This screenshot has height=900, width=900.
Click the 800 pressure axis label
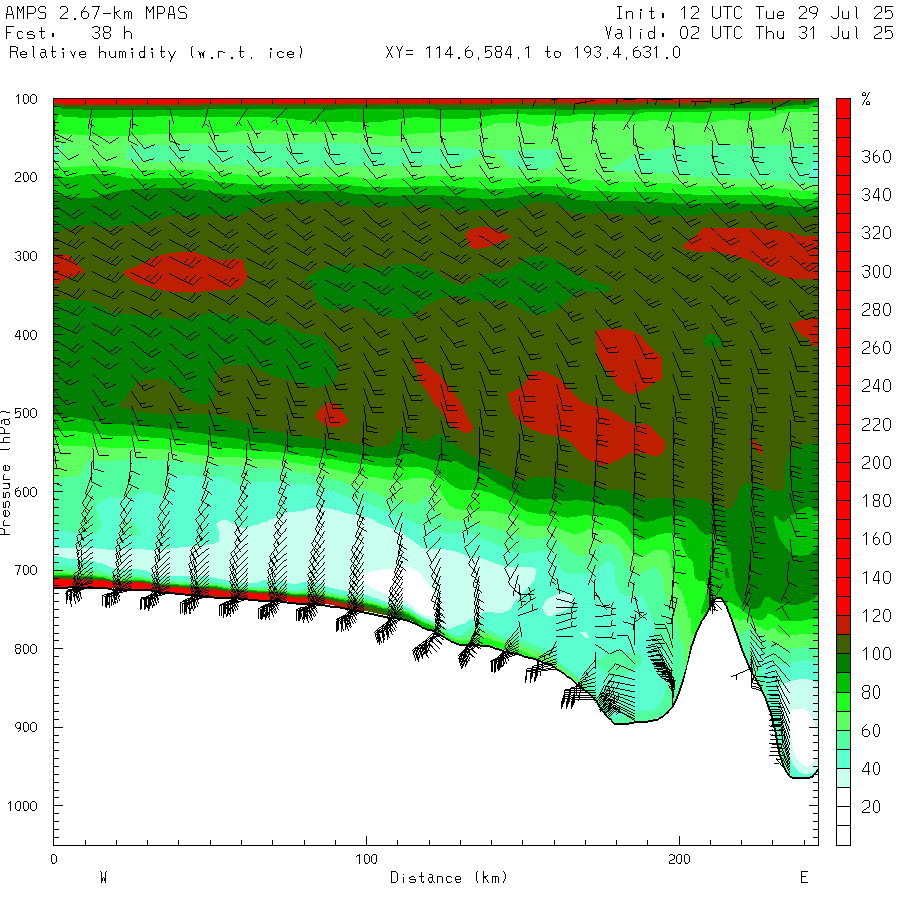click(26, 649)
